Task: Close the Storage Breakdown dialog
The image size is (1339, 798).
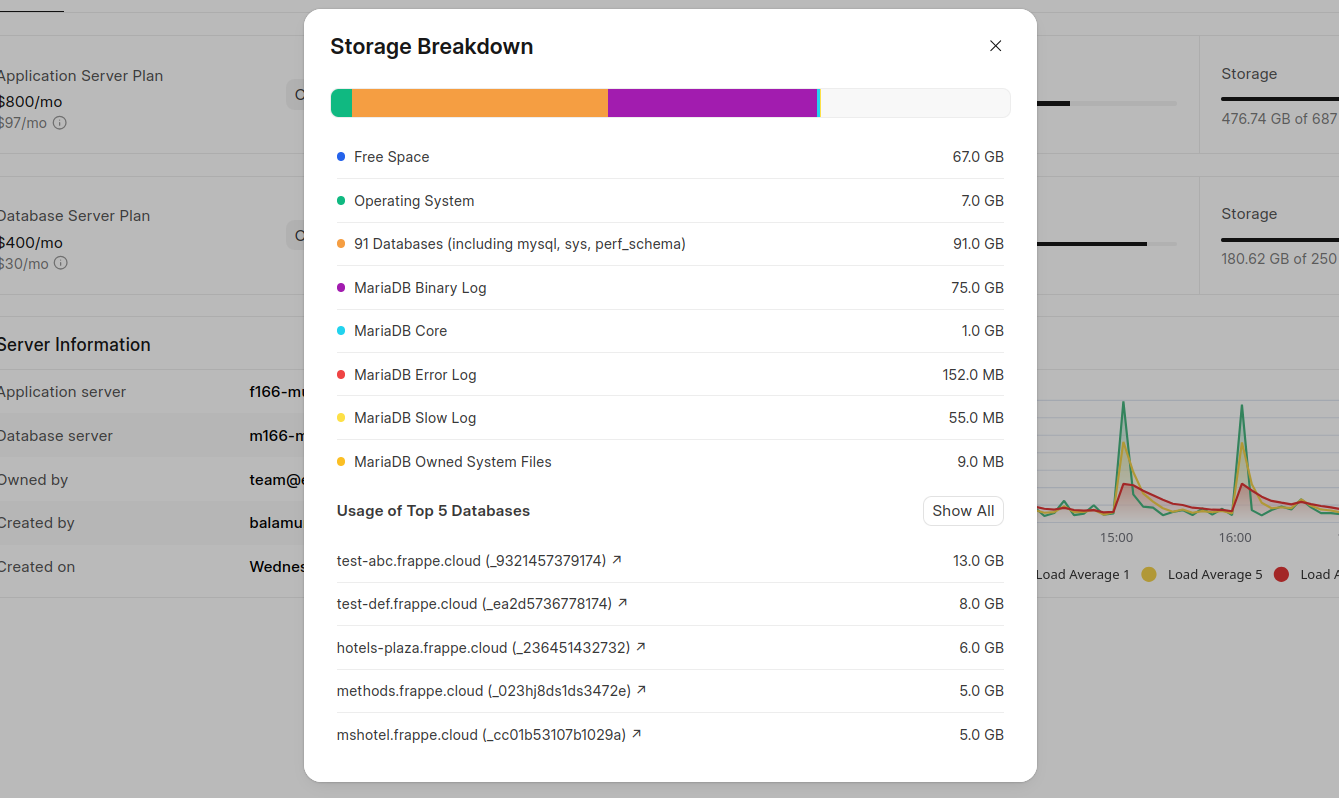Action: tap(995, 46)
